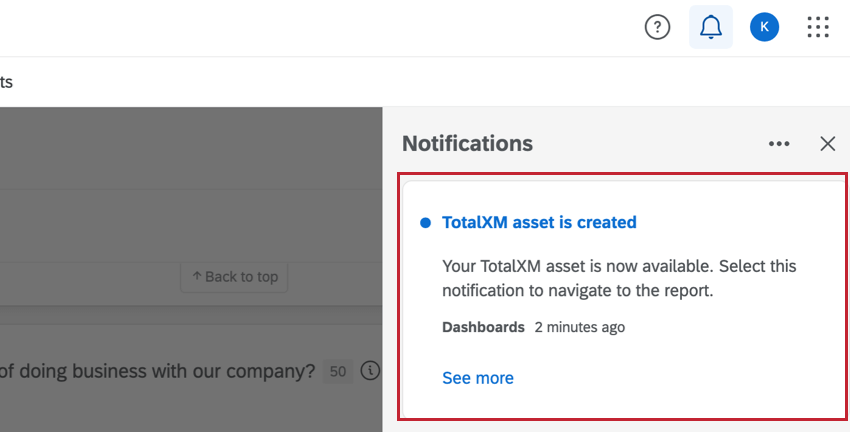Open the app switcher grid icon
Screen dimensions: 850x432
coord(818,28)
